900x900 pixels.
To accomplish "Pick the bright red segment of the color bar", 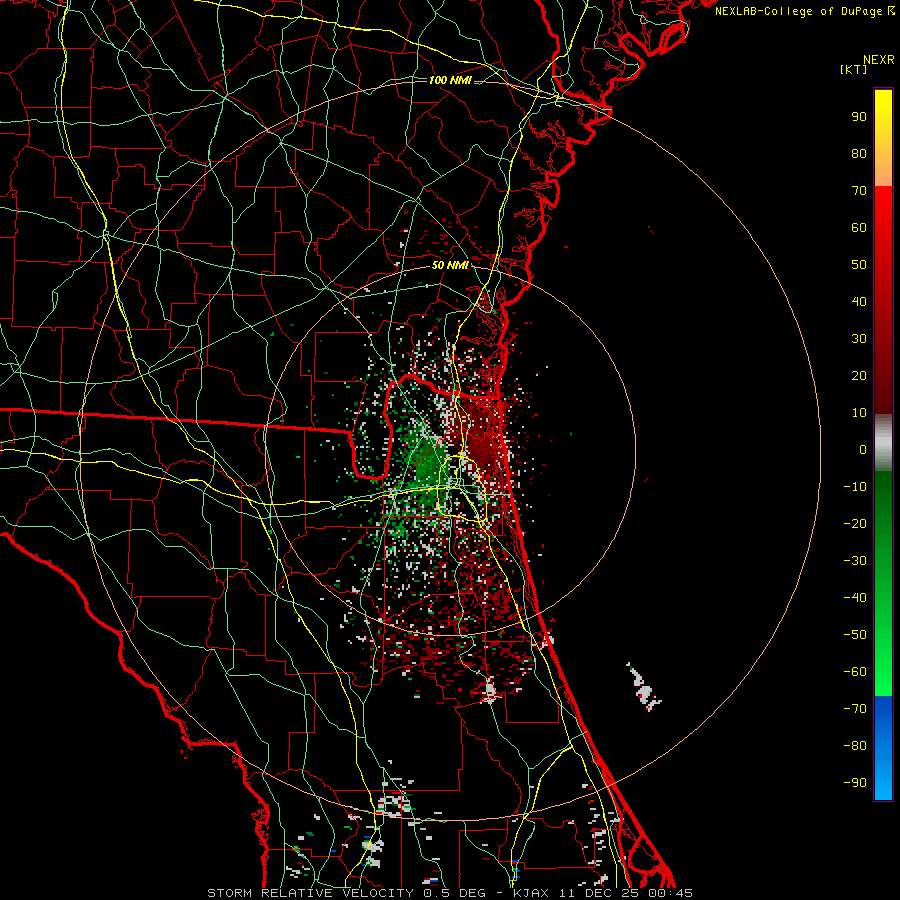I will tap(883, 201).
